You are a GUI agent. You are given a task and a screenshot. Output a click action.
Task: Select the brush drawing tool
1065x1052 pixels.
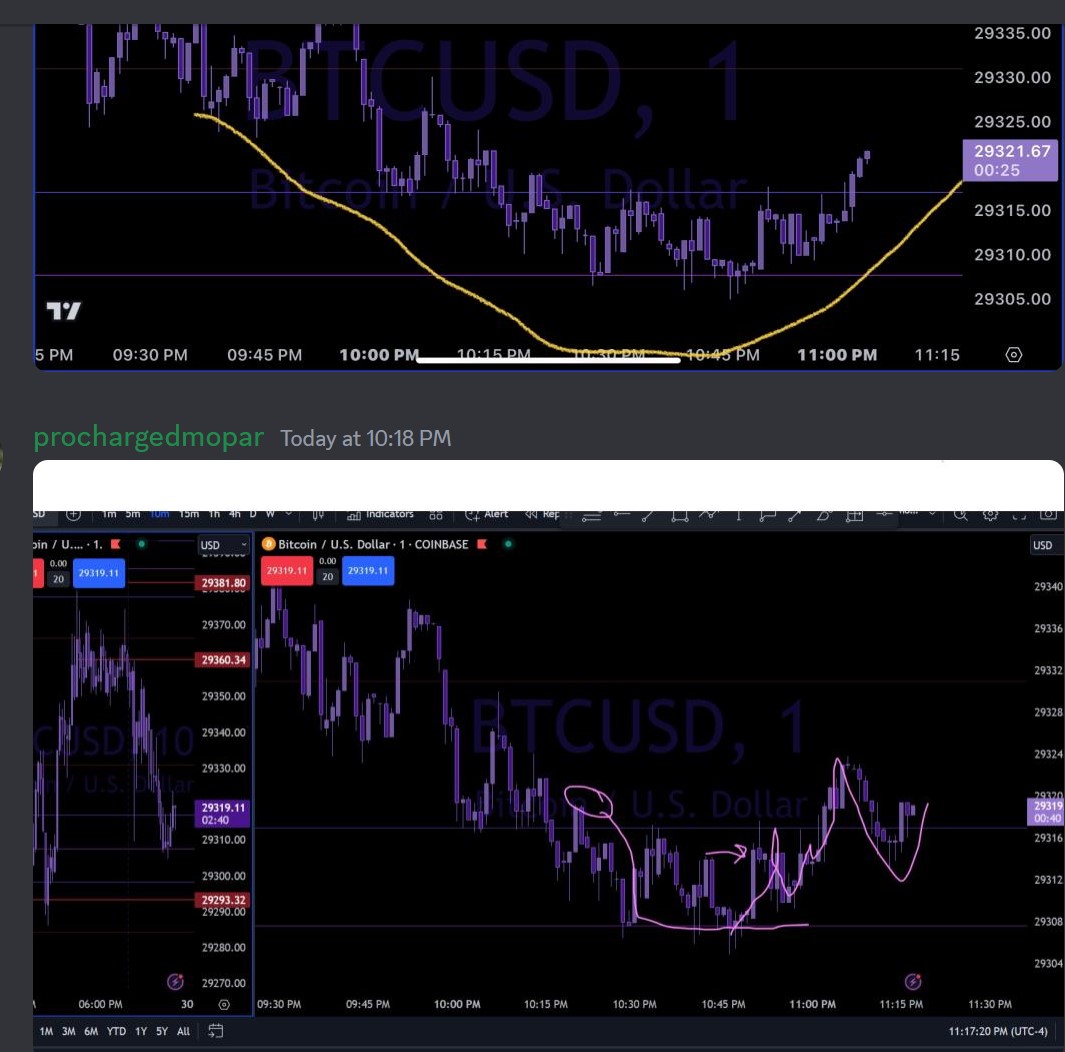[823, 515]
